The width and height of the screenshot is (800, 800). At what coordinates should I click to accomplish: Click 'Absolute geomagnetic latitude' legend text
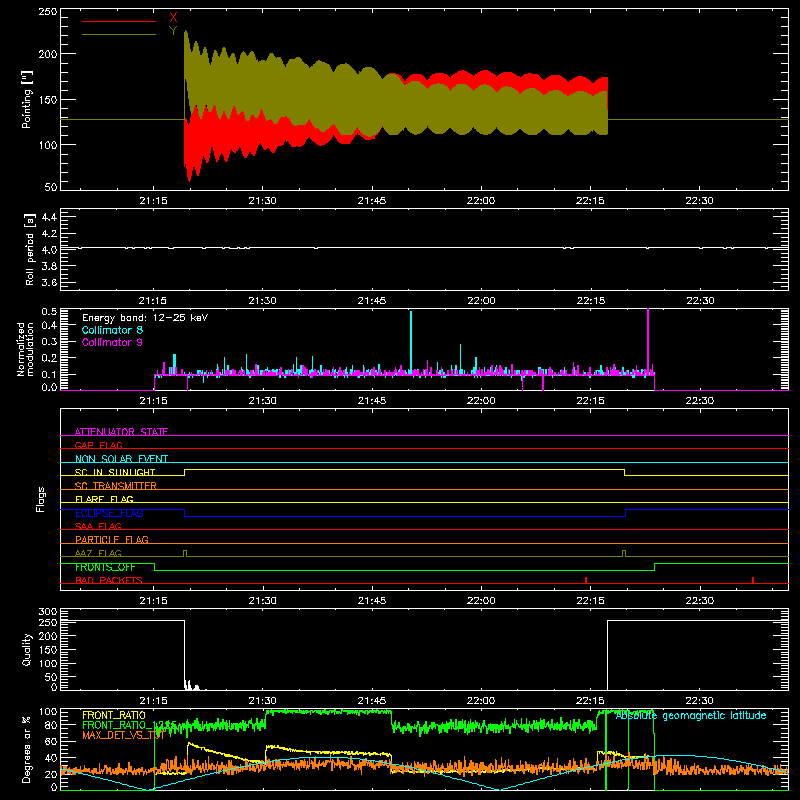(691, 715)
